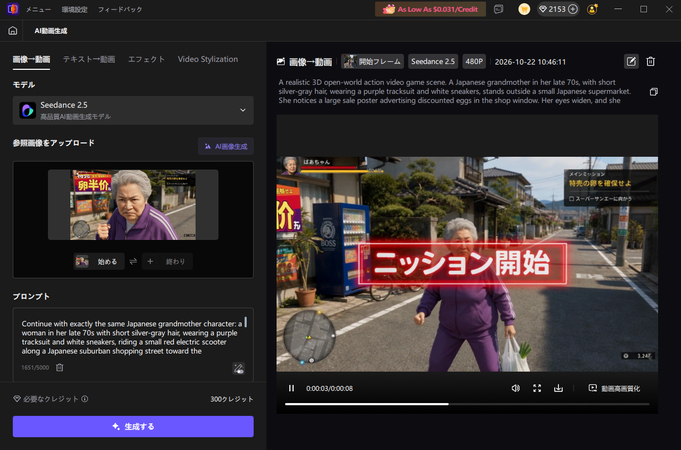Download the generated video
Image resolution: width=681 pixels, height=450 pixels.
click(558, 388)
